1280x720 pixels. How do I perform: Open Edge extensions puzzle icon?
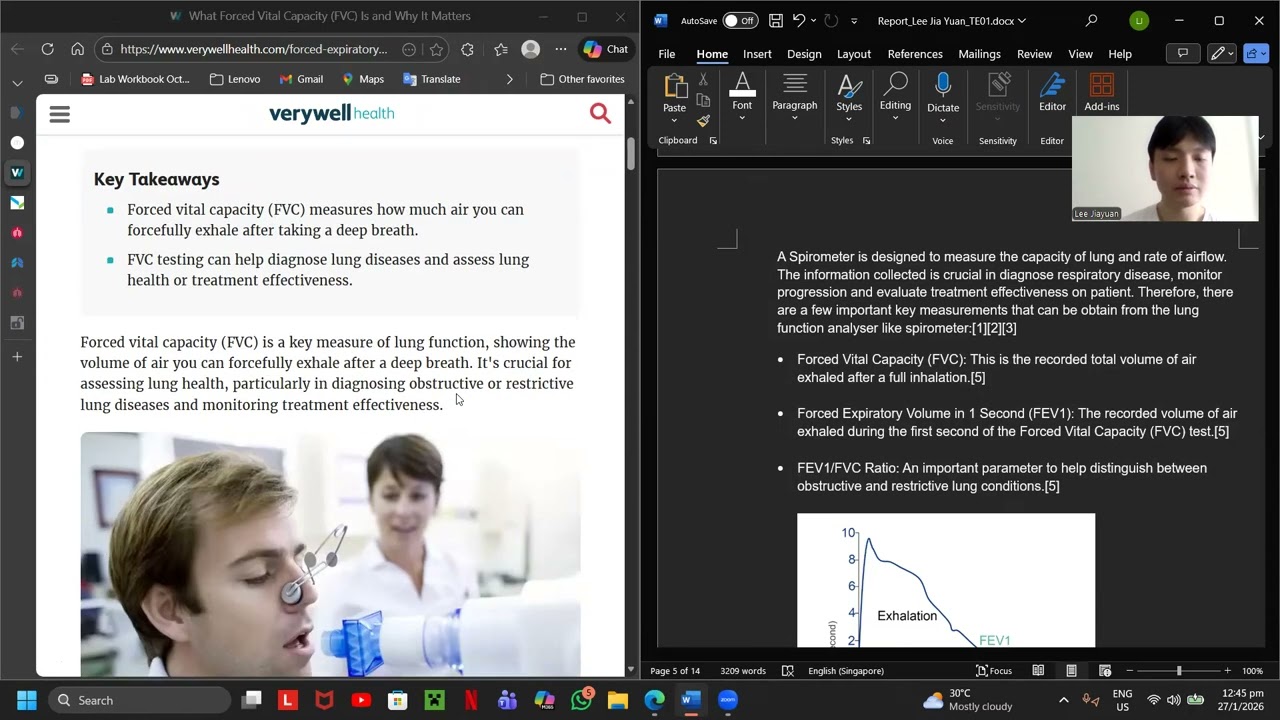[467, 49]
